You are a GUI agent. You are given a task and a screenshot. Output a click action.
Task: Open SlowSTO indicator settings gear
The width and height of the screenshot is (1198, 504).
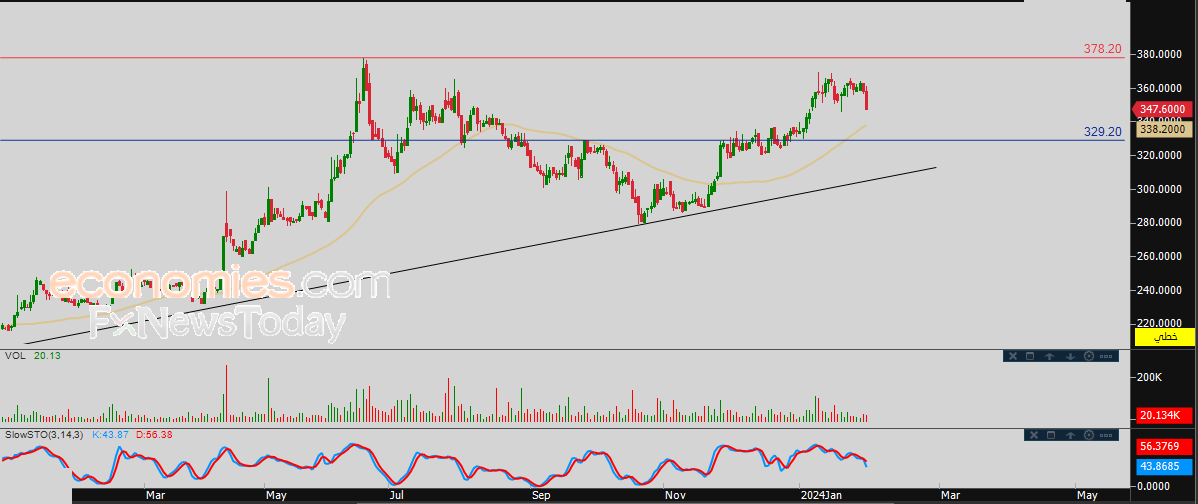click(1089, 435)
